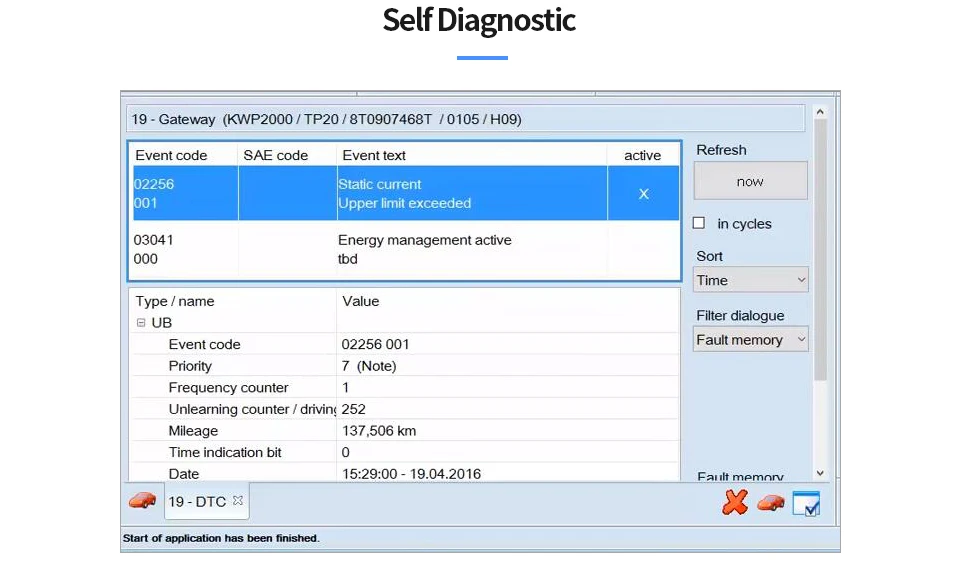Click the window checkmark icon at bottom right
Image resolution: width=960 pixels, height=573 pixels.
(806, 503)
